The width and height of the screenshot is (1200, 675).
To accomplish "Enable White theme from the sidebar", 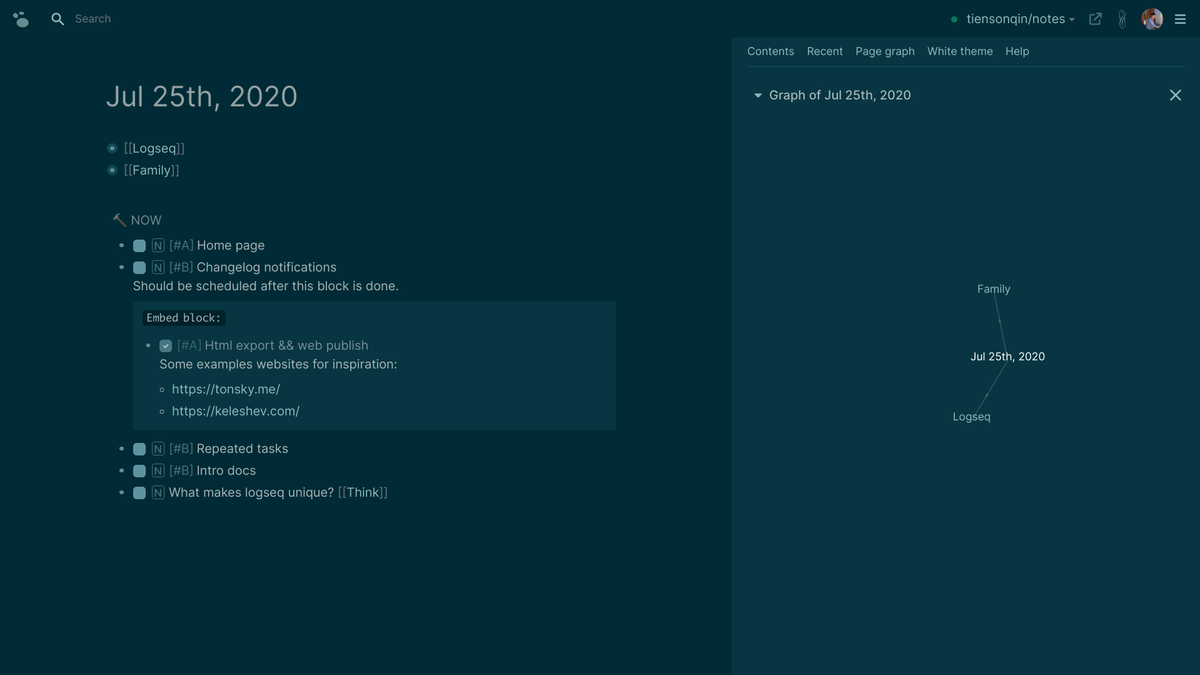I will tap(959, 51).
